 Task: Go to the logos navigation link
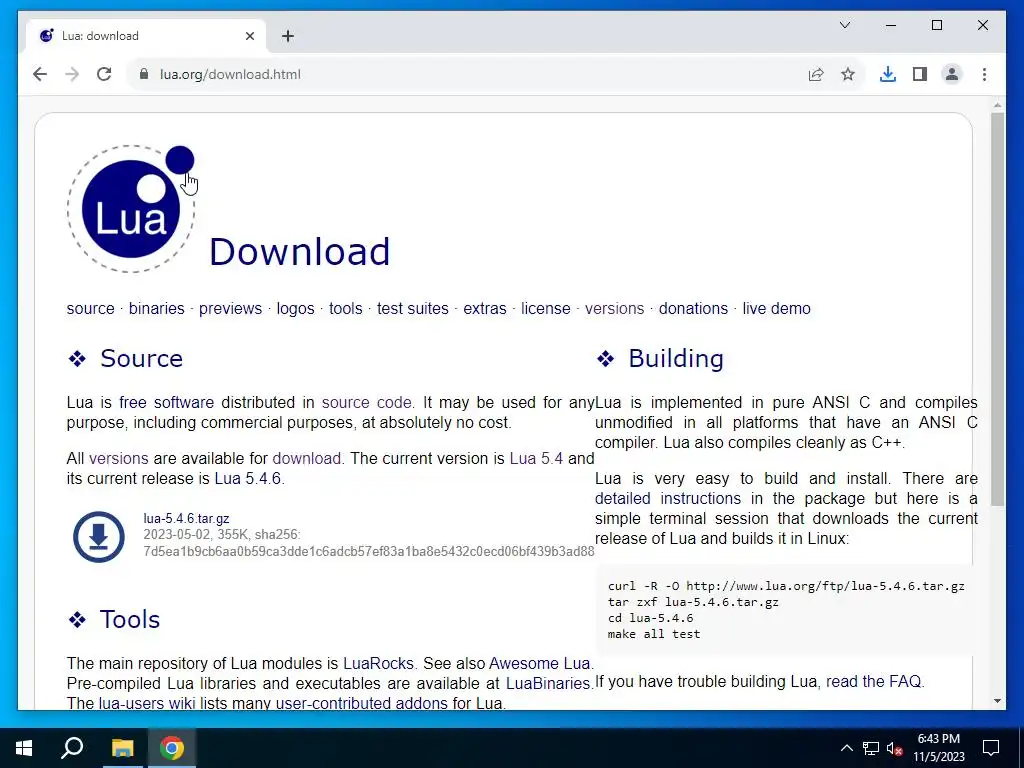(295, 308)
